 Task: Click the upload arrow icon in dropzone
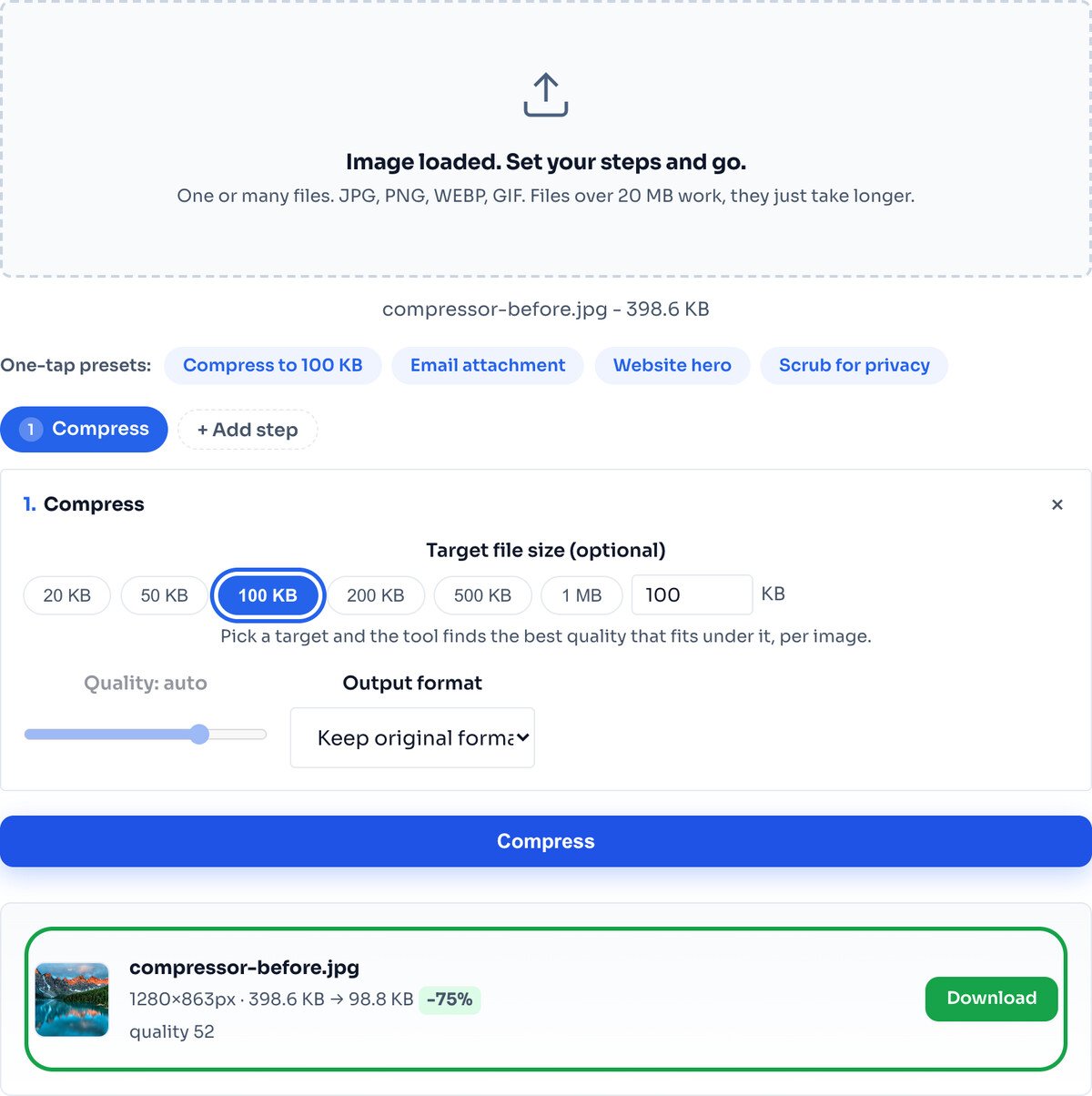pyautogui.click(x=546, y=95)
